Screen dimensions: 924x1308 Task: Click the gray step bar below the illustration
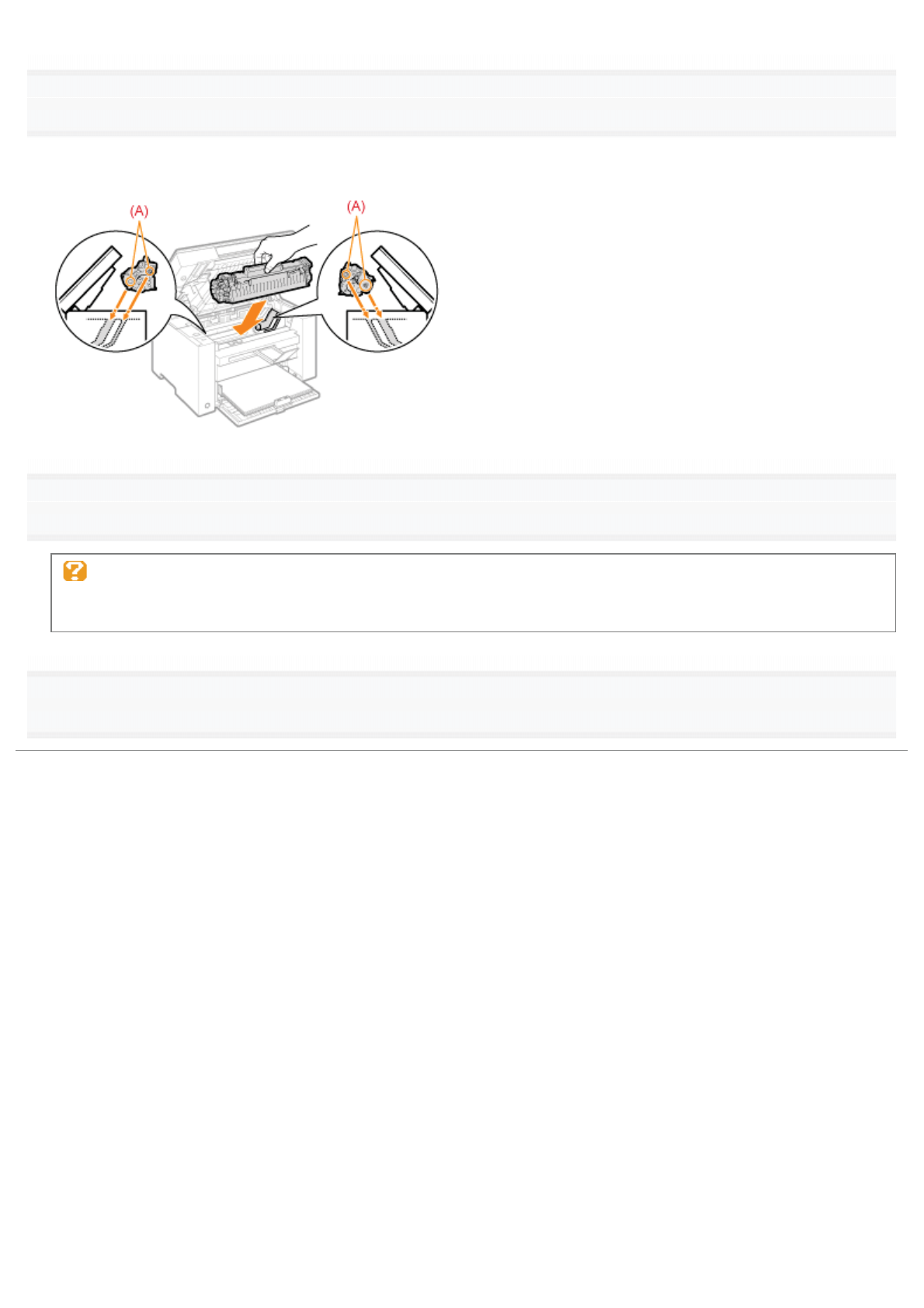point(461,507)
